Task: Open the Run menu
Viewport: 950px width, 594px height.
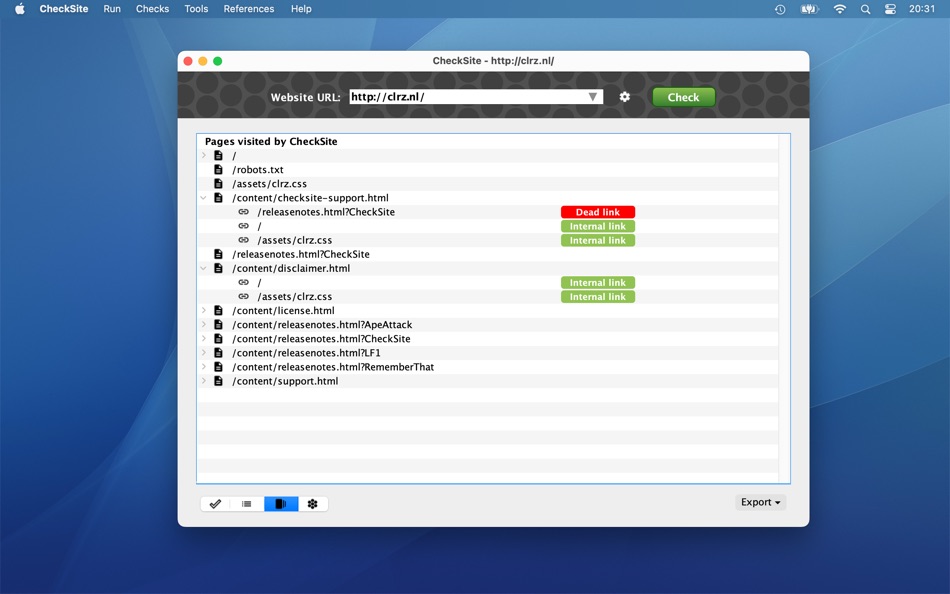Action: (112, 9)
